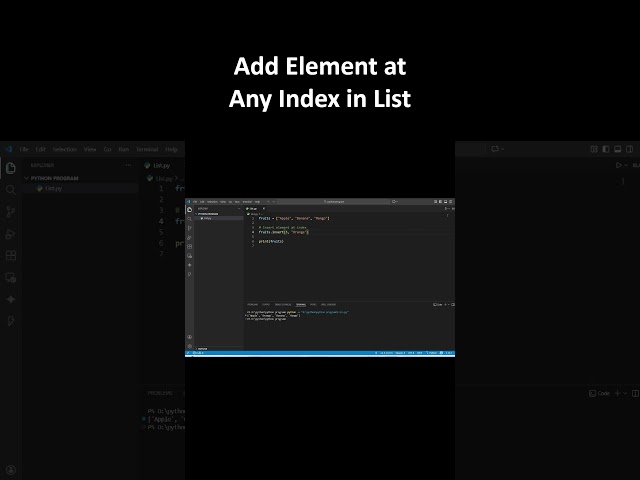Click new terminal plus icon in dimmed background panel

tap(618, 393)
